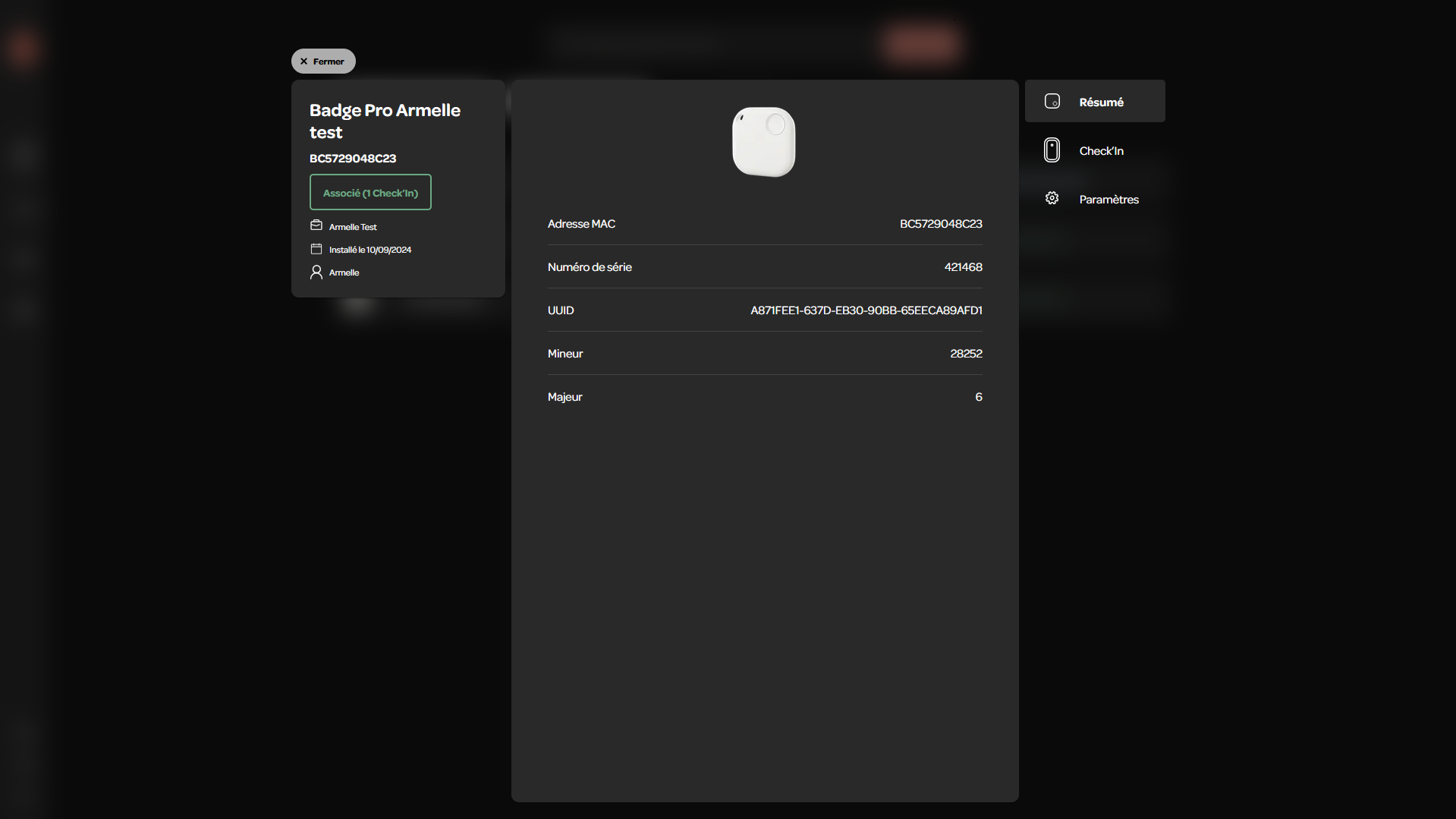Click the X icon in Fermer button
Viewport: 1456px width, 819px height.
[x=303, y=61]
